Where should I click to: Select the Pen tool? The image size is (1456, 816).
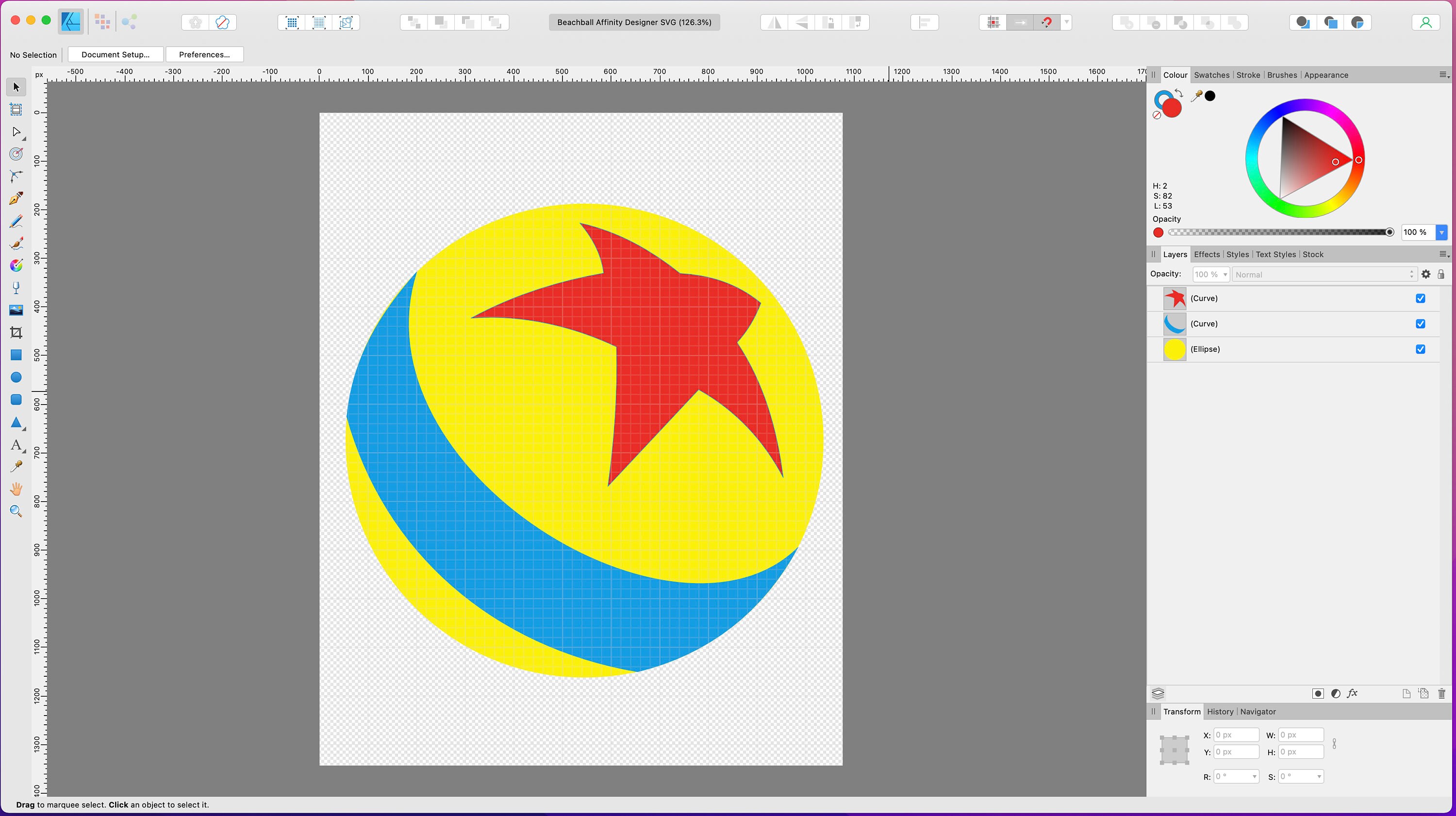coord(16,198)
